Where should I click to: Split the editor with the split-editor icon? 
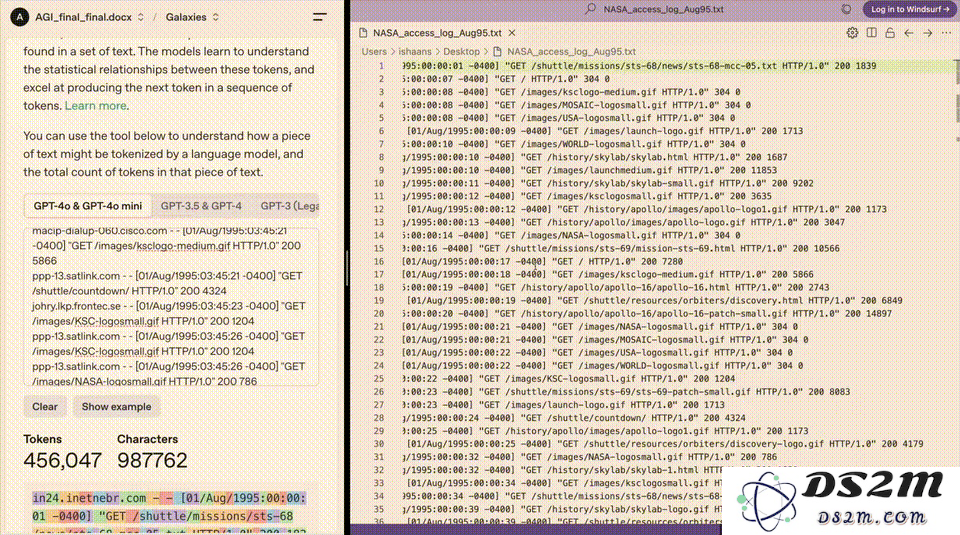pos(871,33)
